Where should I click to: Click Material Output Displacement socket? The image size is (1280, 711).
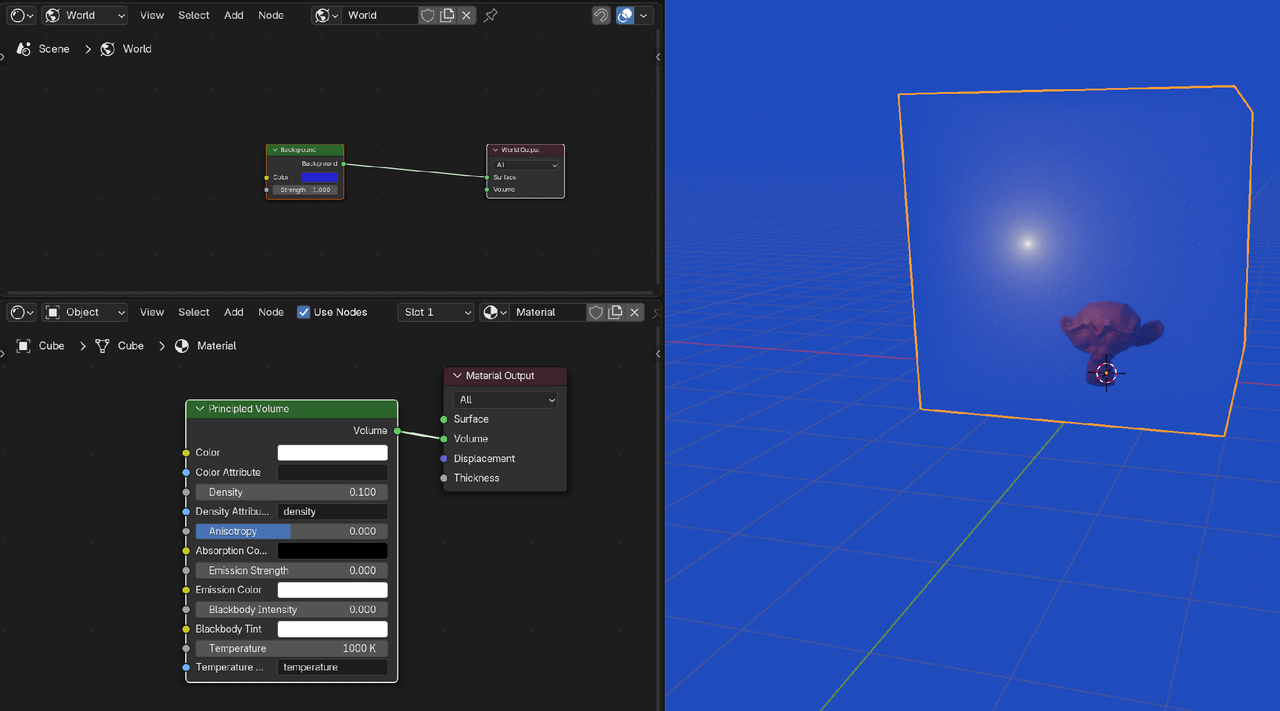(x=444, y=458)
